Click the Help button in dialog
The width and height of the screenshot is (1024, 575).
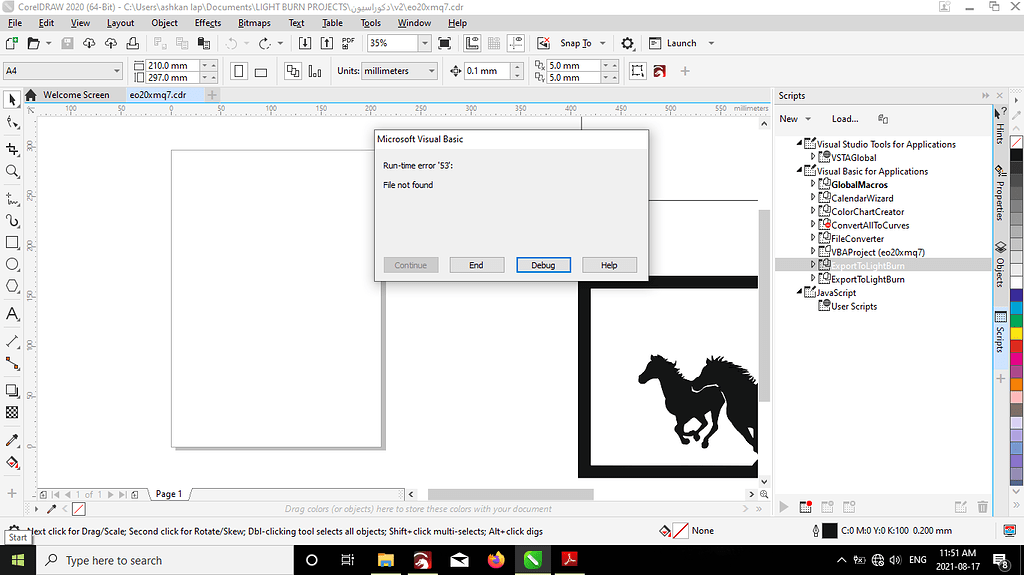pyautogui.click(x=609, y=265)
